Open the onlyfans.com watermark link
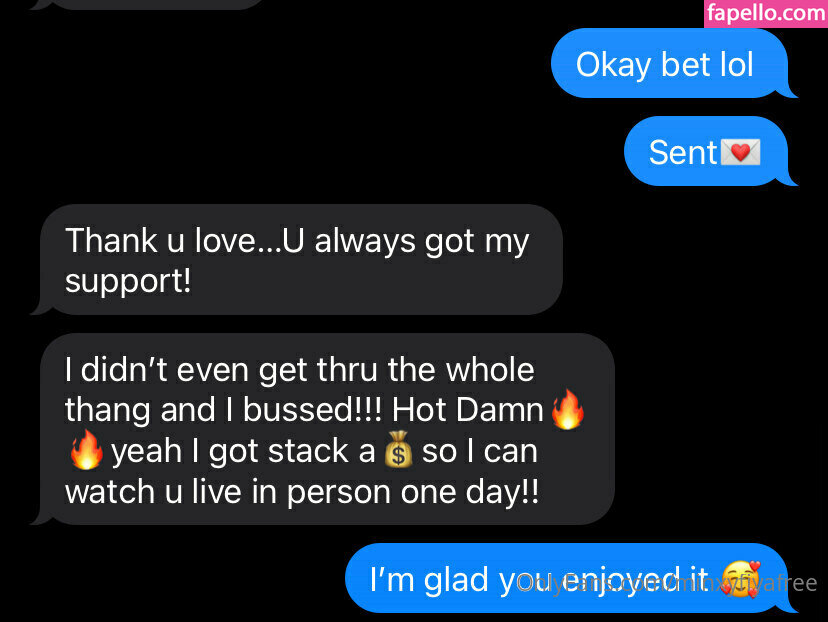This screenshot has height=622, width=828. point(666,583)
